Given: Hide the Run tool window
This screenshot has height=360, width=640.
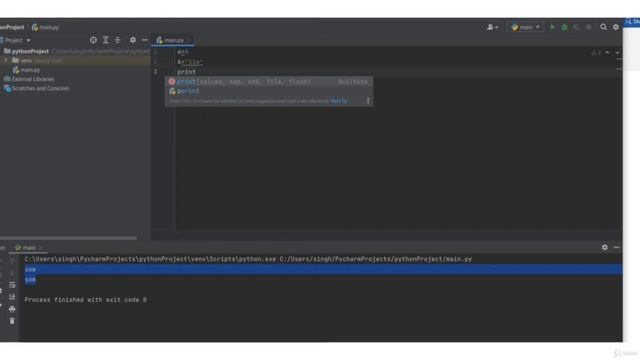Looking at the screenshot, I should click(616, 247).
